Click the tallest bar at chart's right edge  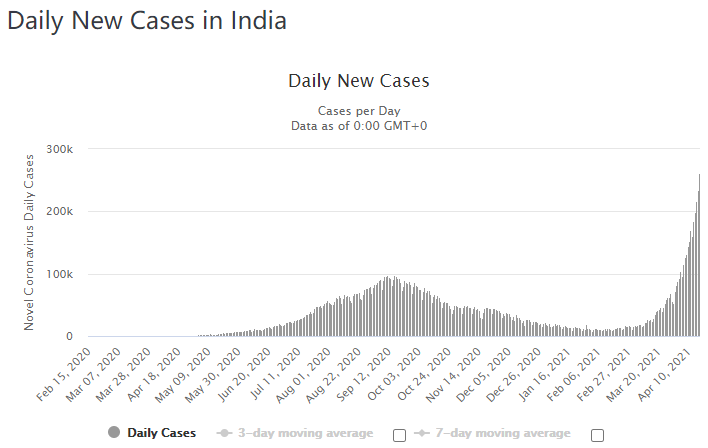click(x=698, y=256)
